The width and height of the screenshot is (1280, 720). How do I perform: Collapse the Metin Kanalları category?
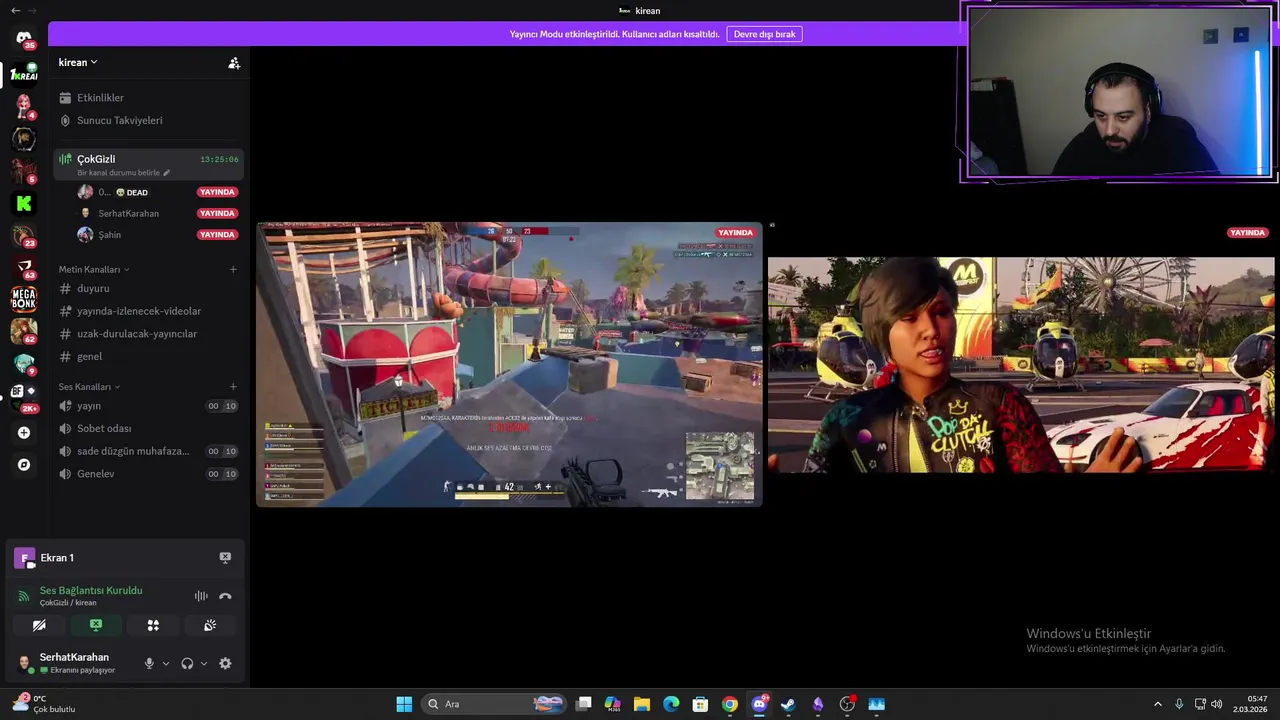click(x=94, y=269)
